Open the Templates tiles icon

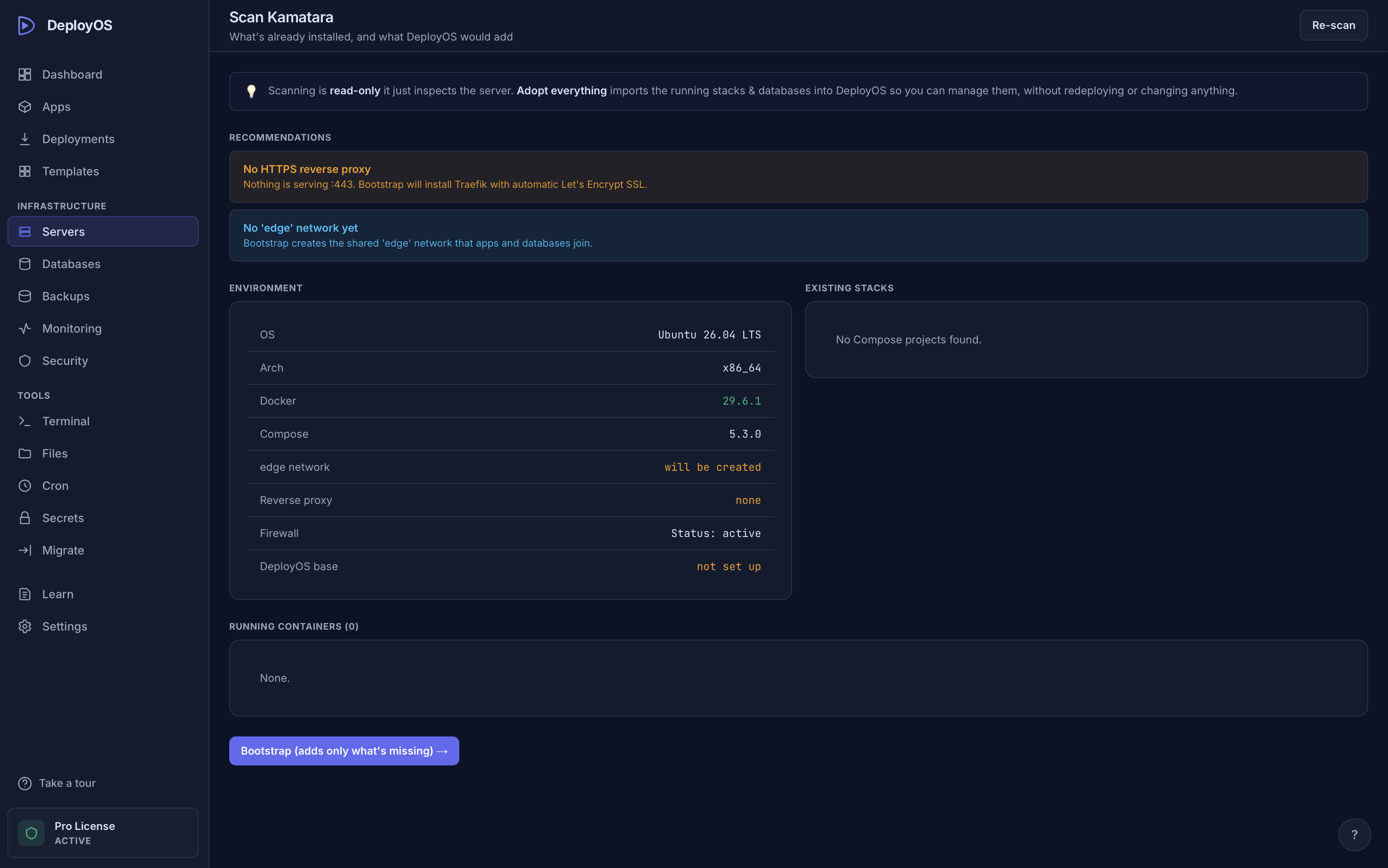[25, 171]
